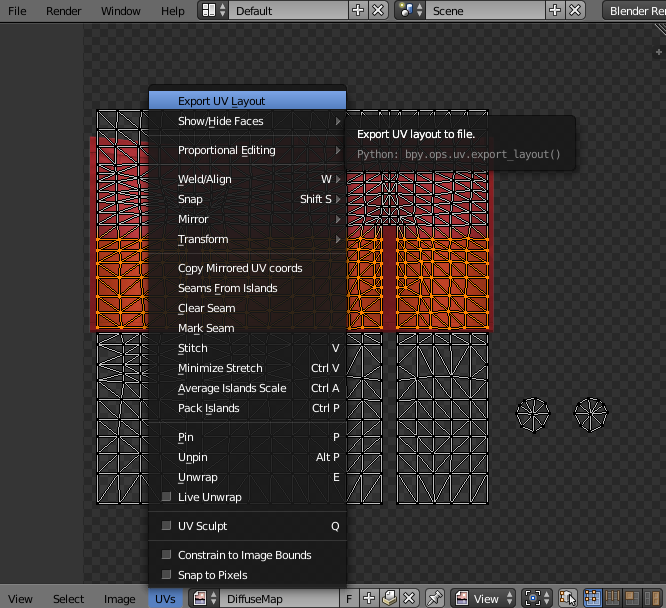Open the screen layout selector dropdown

(214, 11)
